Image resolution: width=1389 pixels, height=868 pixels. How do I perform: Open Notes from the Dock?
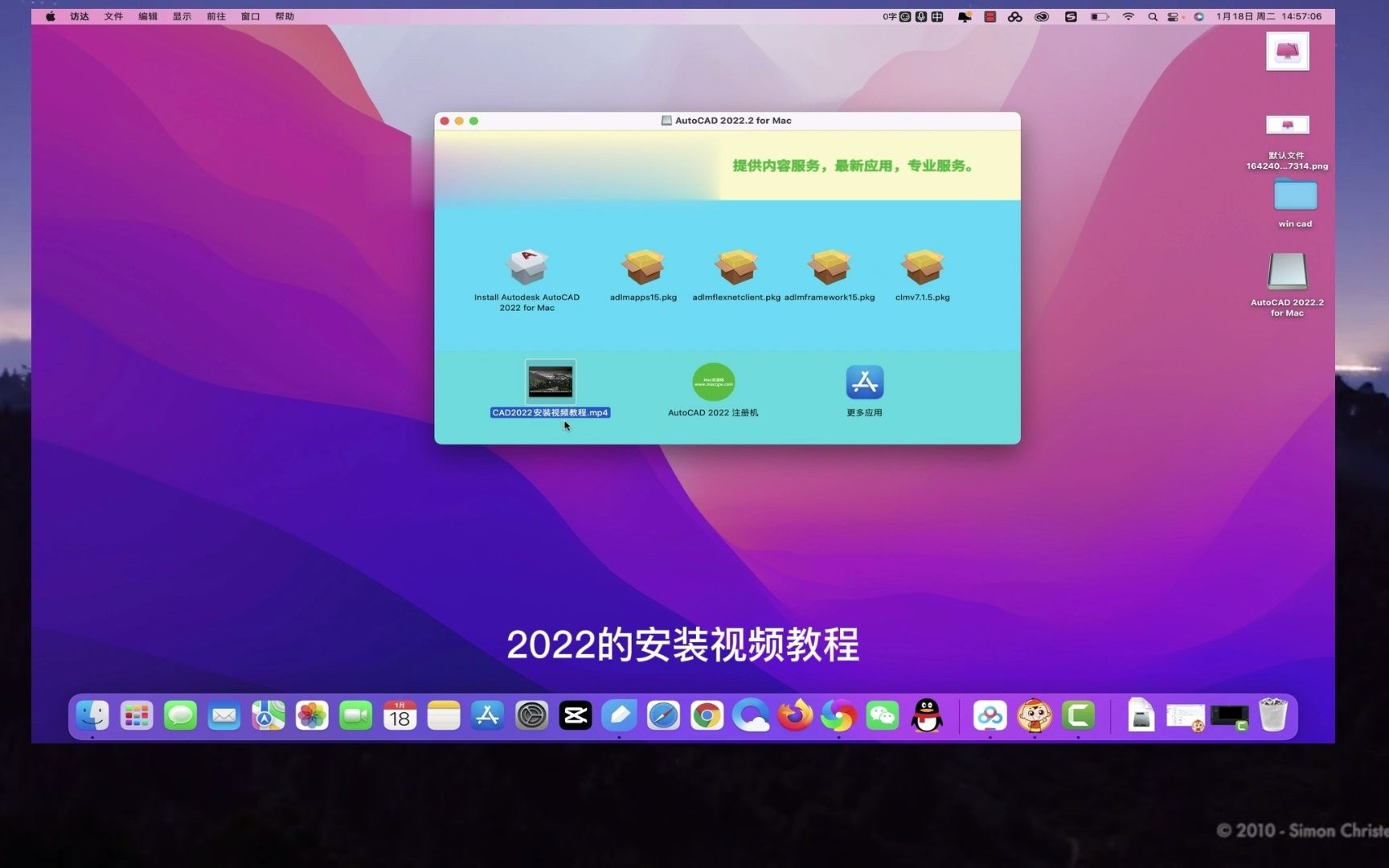tap(444, 715)
